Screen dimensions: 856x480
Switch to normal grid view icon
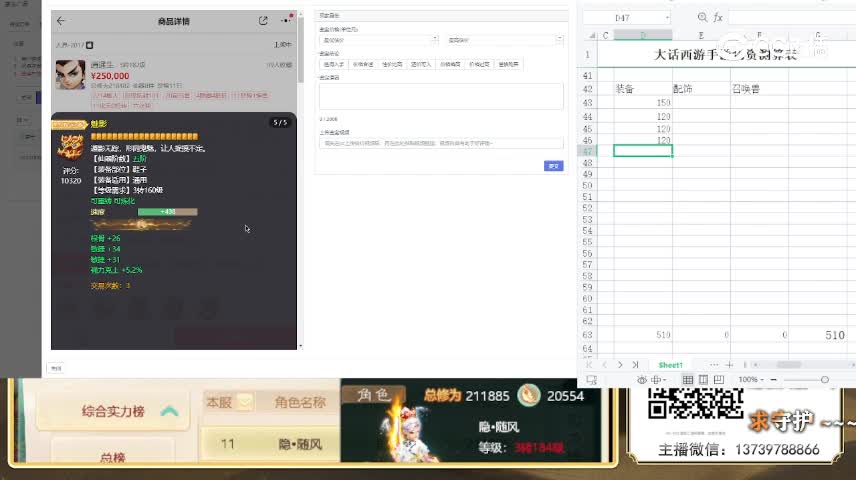pyautogui.click(x=688, y=380)
